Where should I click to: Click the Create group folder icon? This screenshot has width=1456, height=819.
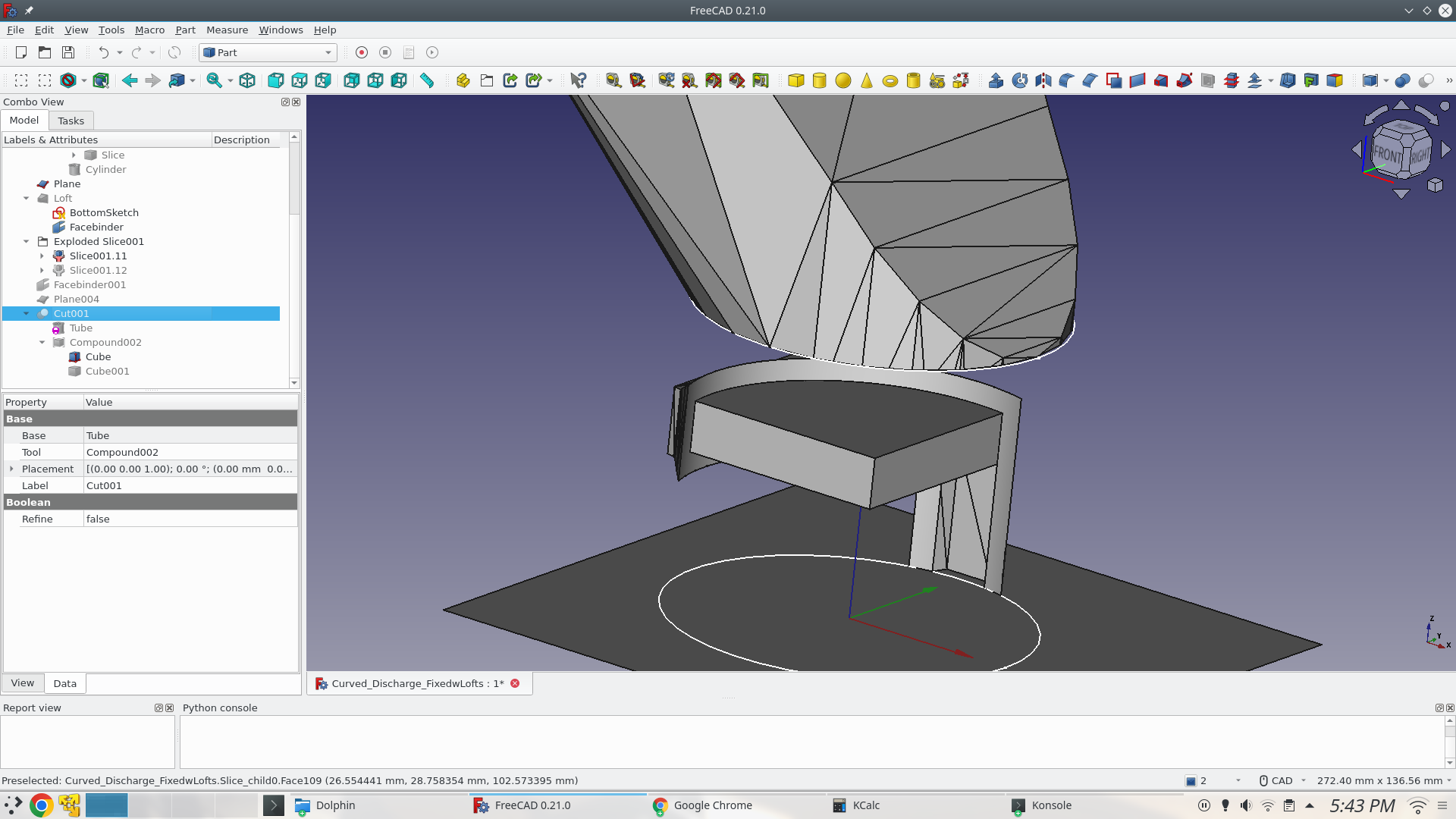pyautogui.click(x=487, y=80)
